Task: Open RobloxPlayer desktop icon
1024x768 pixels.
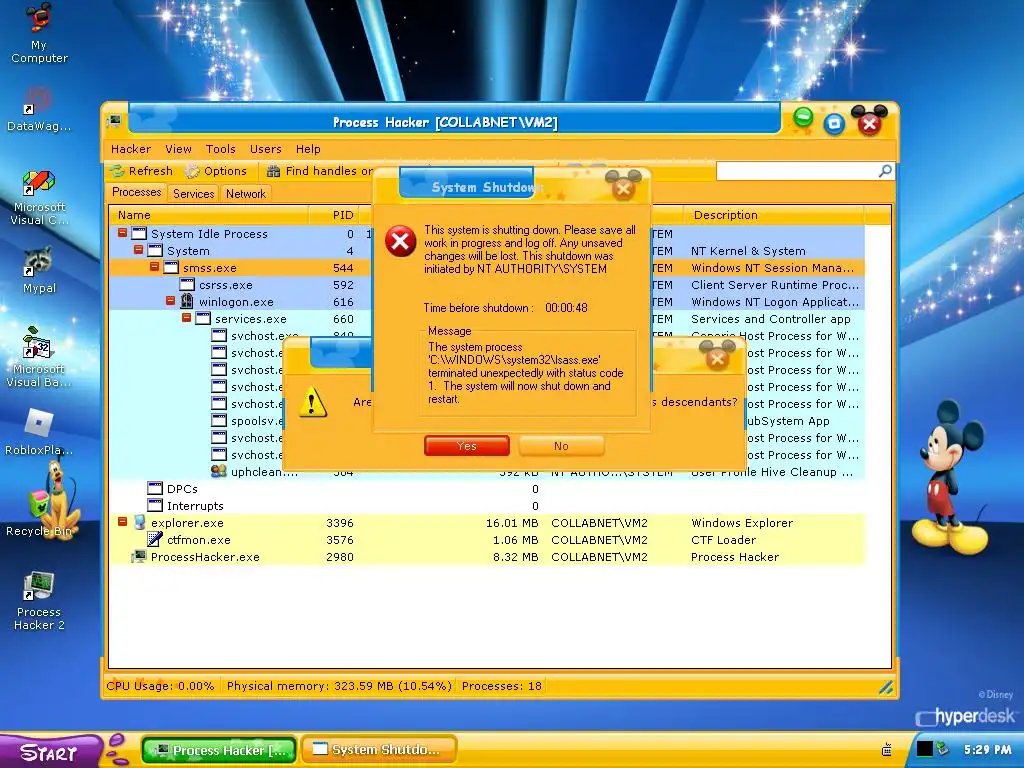Action: click(x=39, y=432)
